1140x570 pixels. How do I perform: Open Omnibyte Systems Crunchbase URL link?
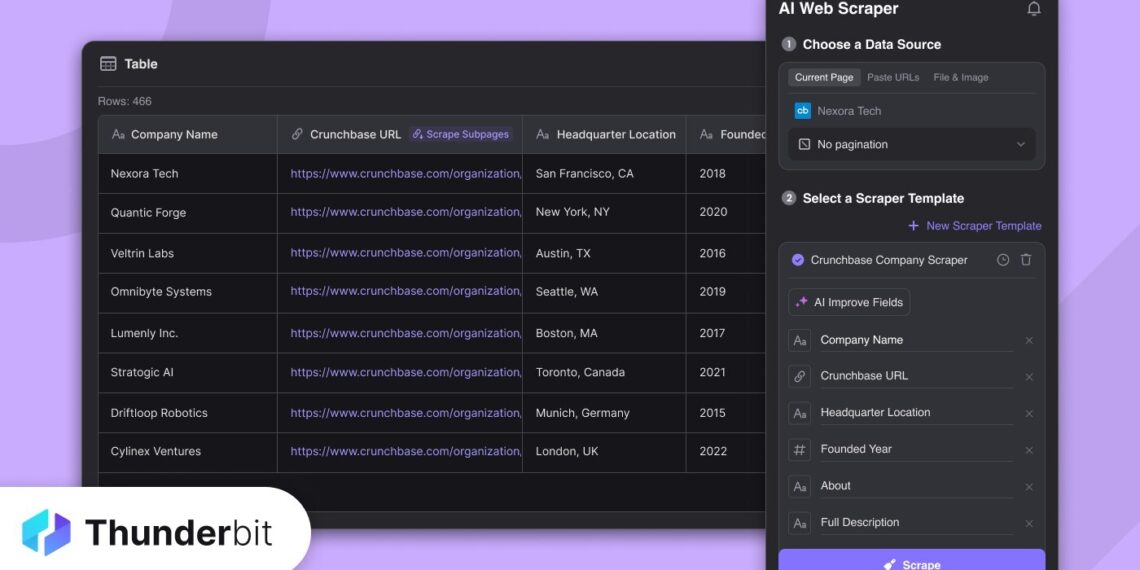click(406, 291)
